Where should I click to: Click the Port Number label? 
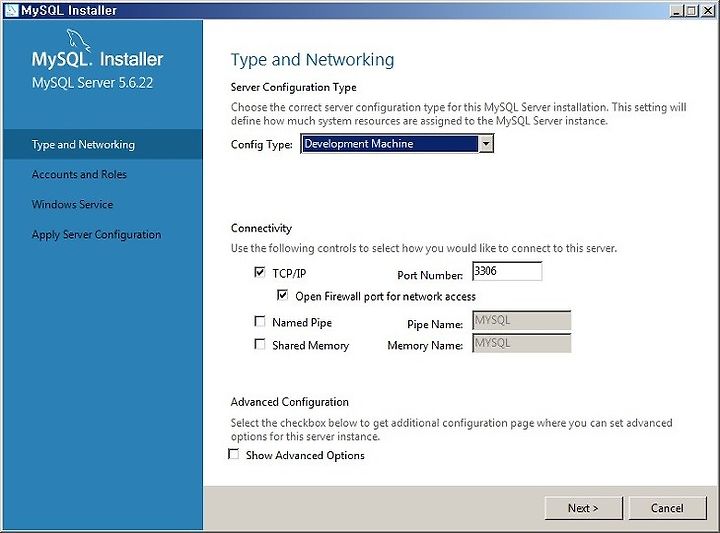(x=430, y=275)
